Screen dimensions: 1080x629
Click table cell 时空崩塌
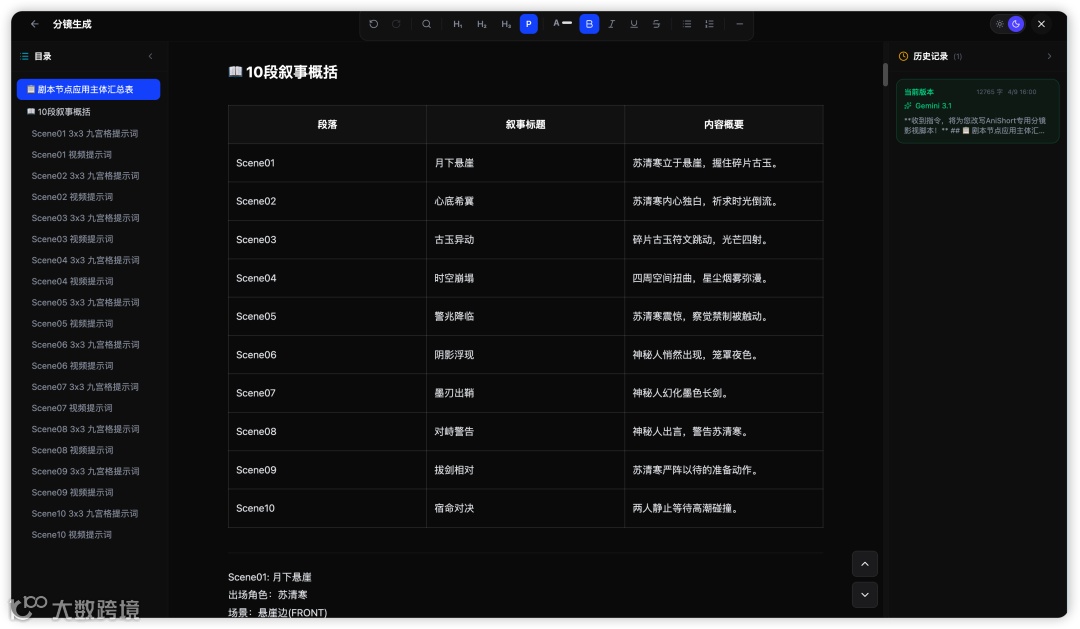tap(526, 278)
